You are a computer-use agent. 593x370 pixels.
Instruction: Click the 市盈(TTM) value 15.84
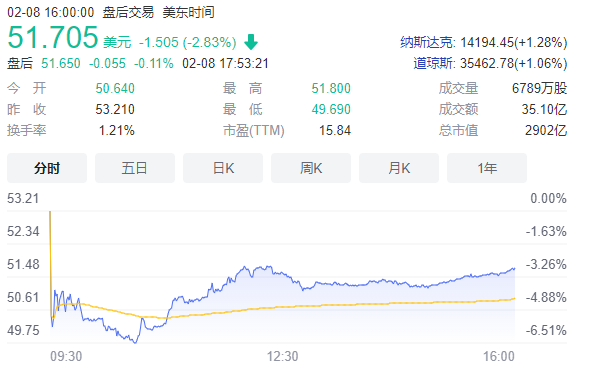pos(335,131)
